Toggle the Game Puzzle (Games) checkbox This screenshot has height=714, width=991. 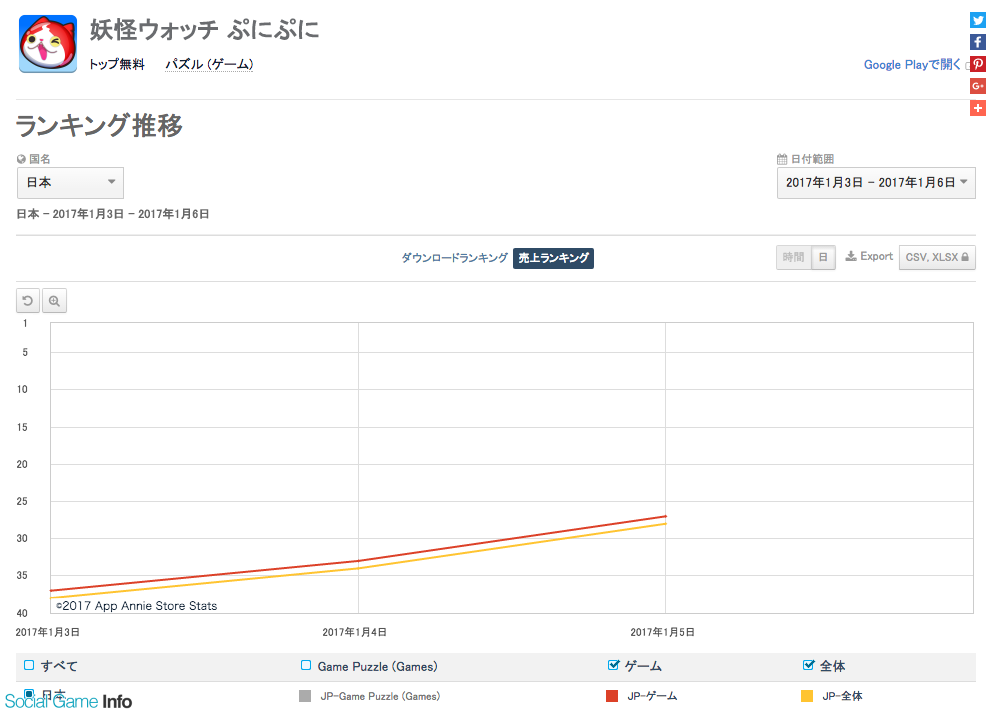click(306, 665)
